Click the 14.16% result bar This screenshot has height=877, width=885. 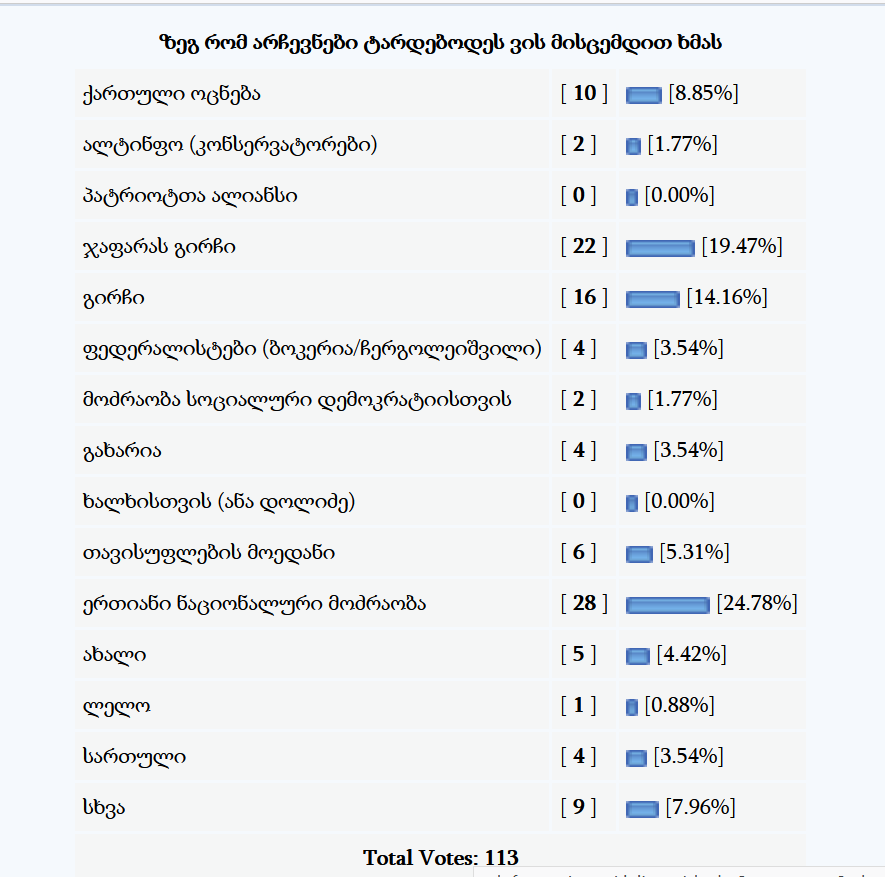(x=652, y=298)
